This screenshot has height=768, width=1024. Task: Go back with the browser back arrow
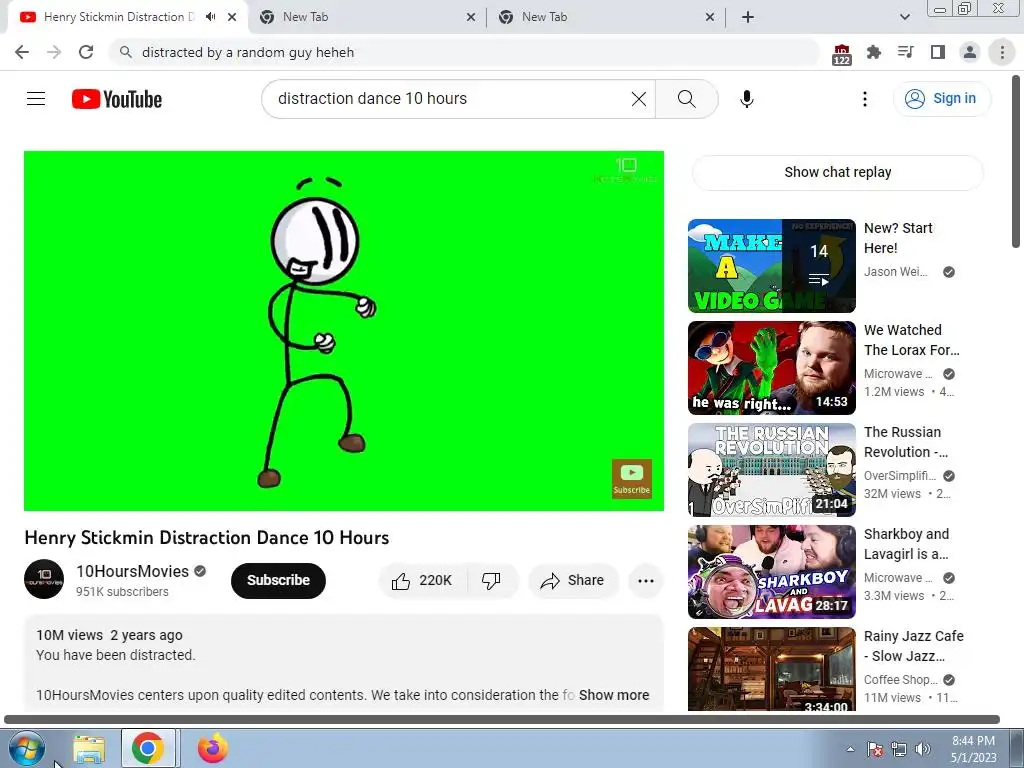pyautogui.click(x=22, y=52)
